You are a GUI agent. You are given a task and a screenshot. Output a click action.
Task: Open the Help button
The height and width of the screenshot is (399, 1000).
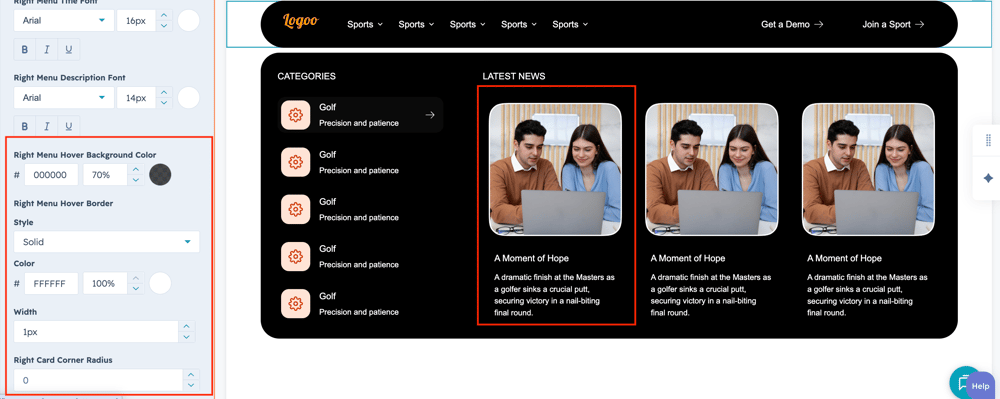(x=981, y=386)
